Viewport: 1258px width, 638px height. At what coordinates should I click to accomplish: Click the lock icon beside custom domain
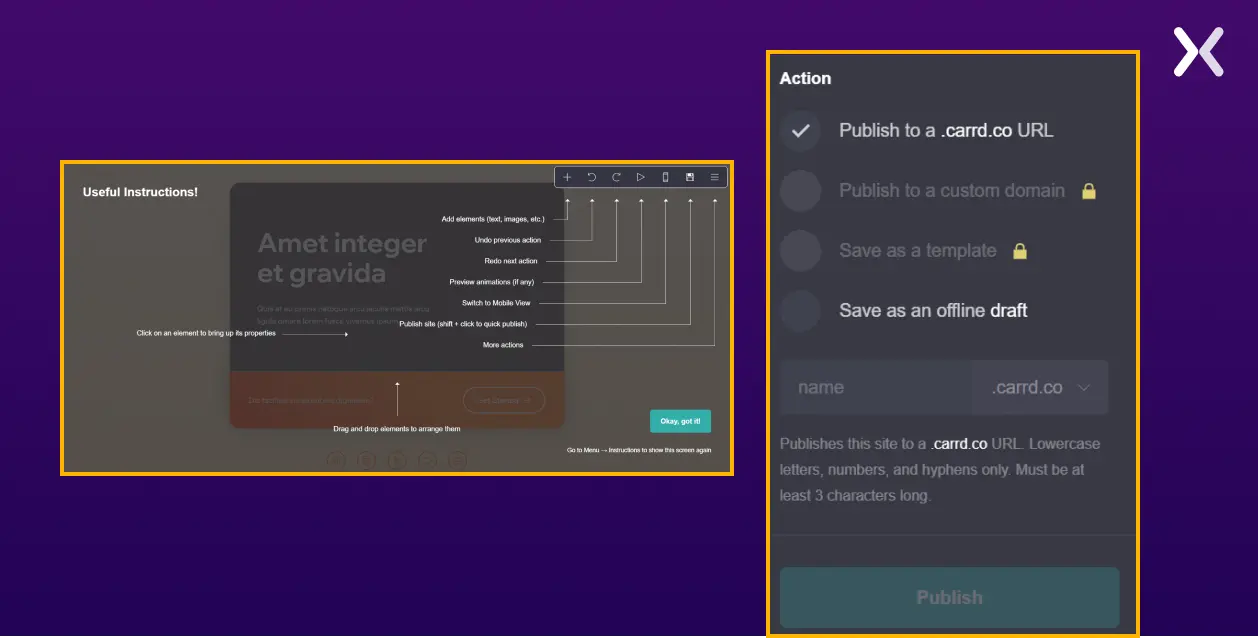(x=1089, y=191)
